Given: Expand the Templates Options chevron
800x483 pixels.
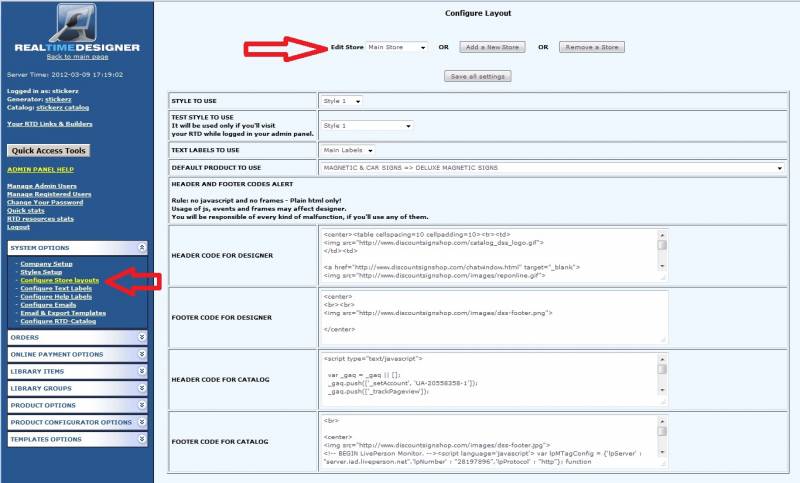Looking at the screenshot, I should point(142,439).
